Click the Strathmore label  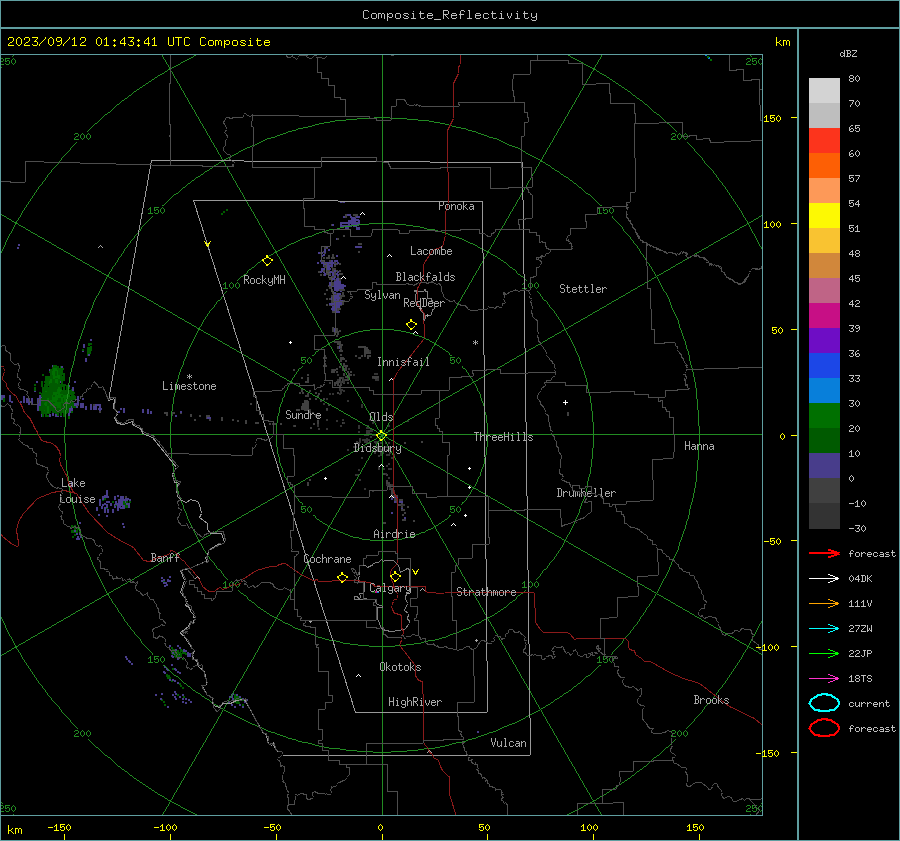[x=486, y=592]
